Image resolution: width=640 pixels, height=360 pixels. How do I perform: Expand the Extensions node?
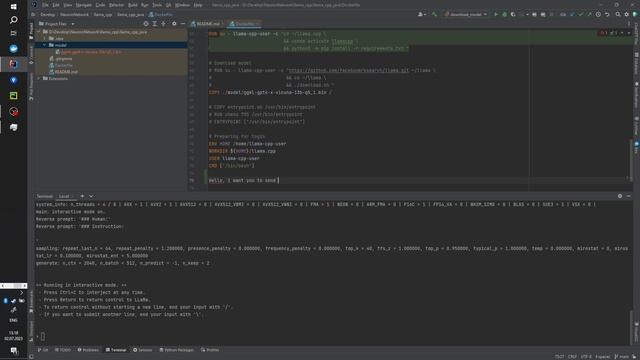[x=39, y=78]
